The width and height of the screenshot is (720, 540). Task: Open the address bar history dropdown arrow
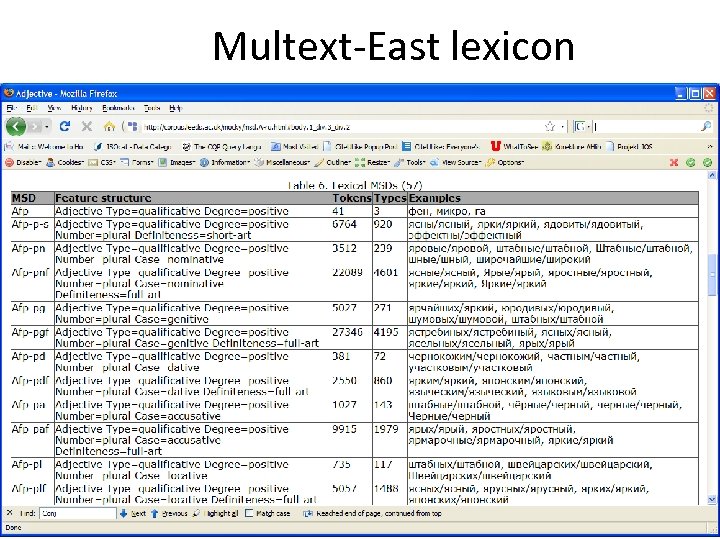coord(562,127)
